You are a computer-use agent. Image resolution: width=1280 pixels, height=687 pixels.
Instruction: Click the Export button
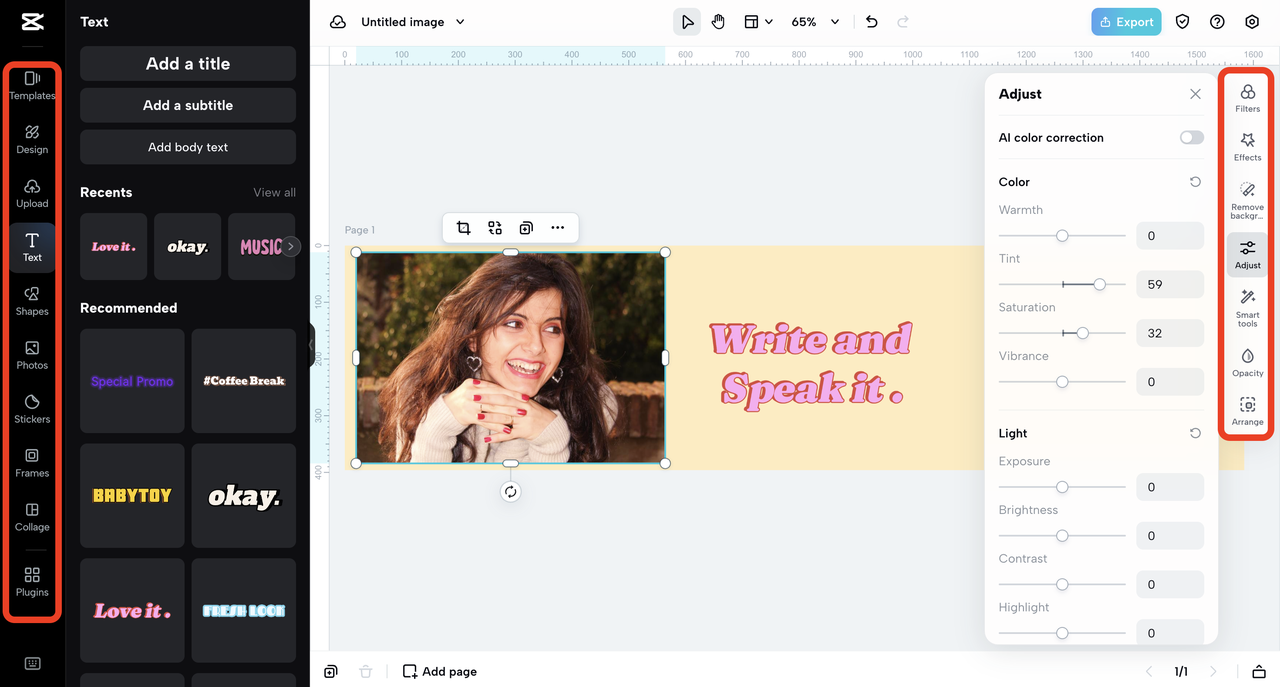[1126, 22]
